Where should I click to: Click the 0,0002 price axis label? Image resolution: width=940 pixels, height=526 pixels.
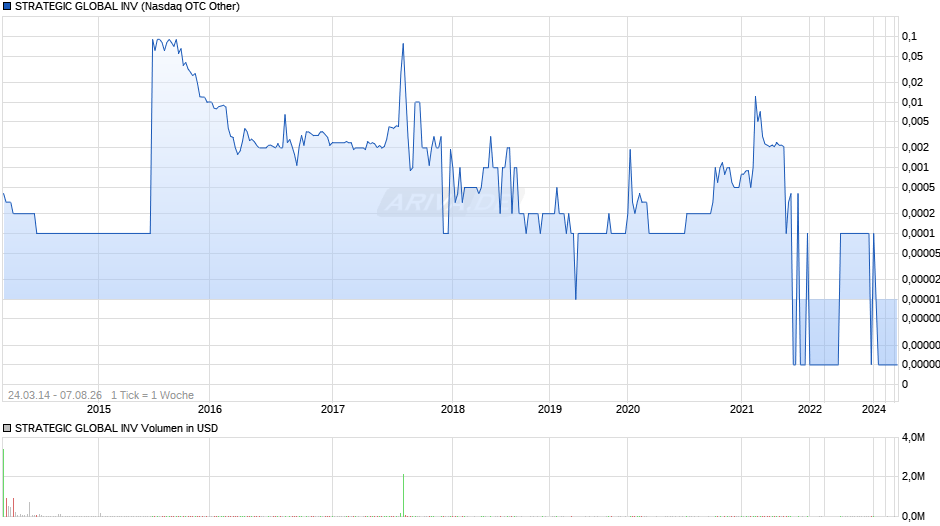pos(918,213)
